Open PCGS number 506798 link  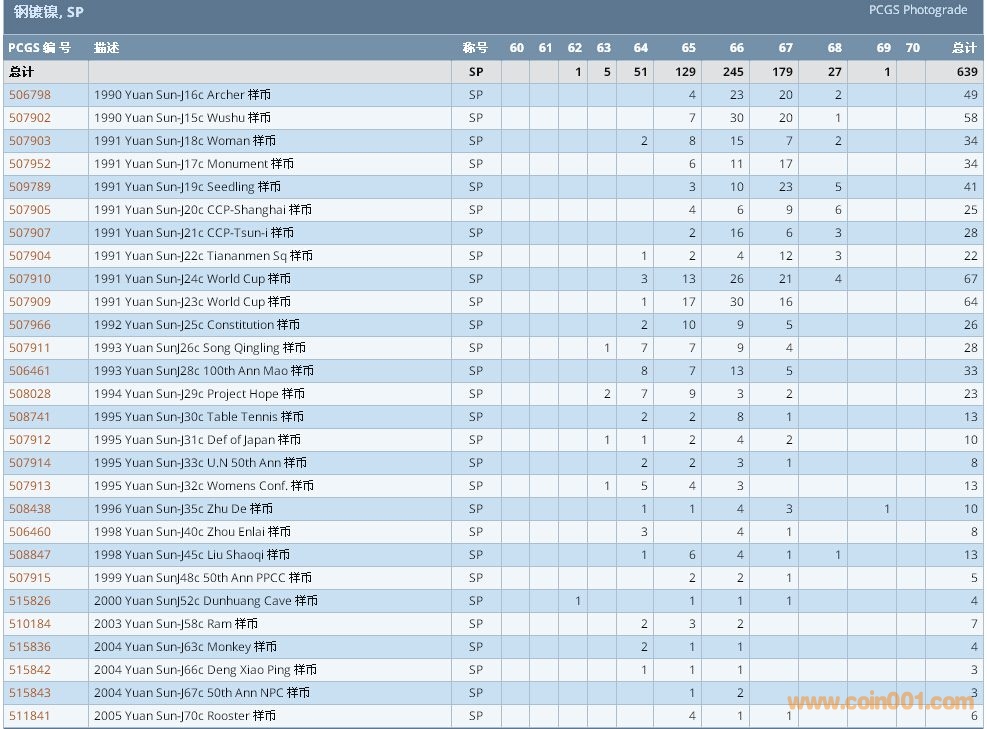click(30, 95)
